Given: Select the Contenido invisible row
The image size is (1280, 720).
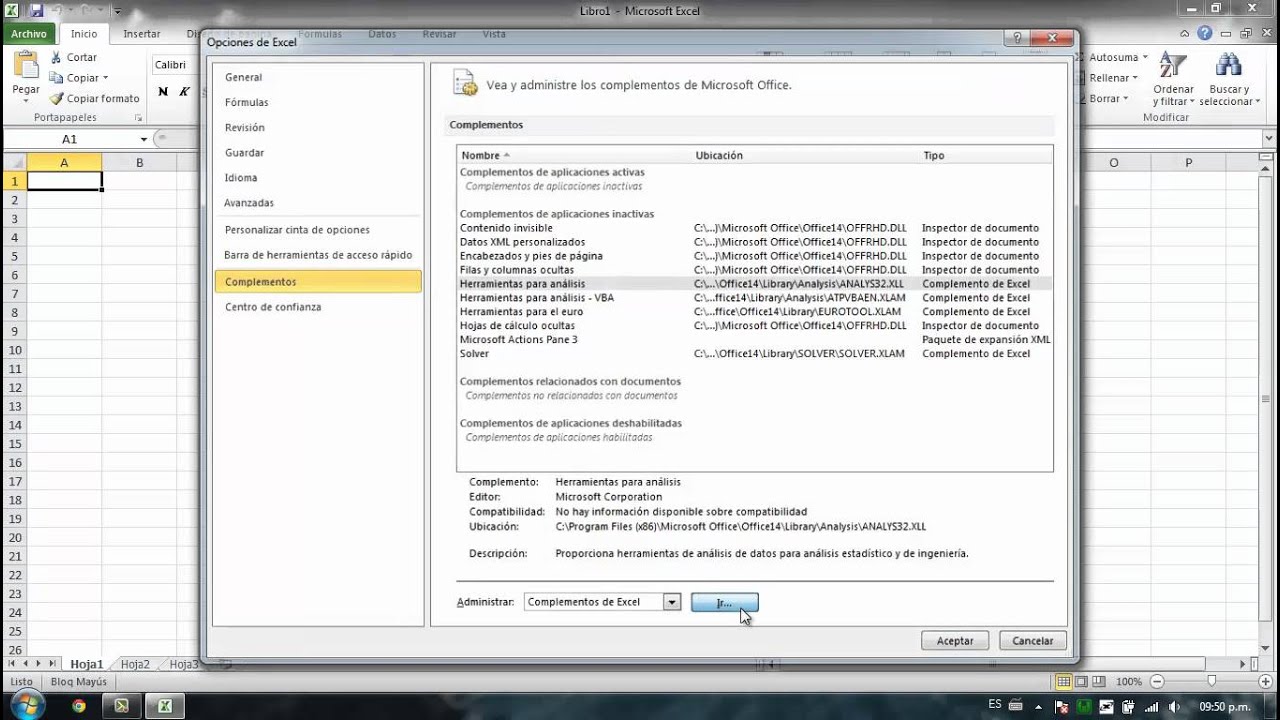Looking at the screenshot, I should tap(755, 228).
